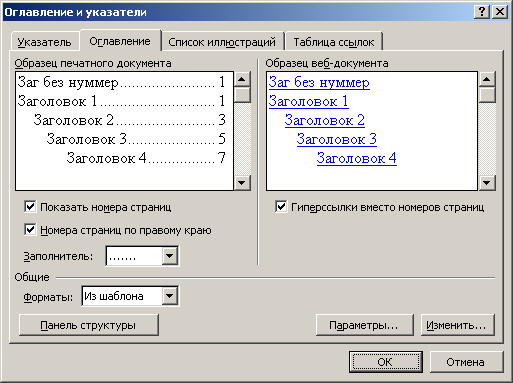The width and height of the screenshot is (513, 383).
Task: Open the Заполнитель dropdown arrow
Action: tap(170, 256)
